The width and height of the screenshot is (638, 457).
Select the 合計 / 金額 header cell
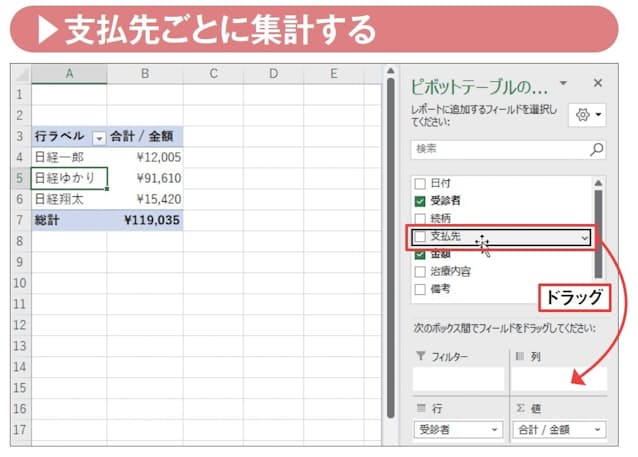(x=145, y=136)
